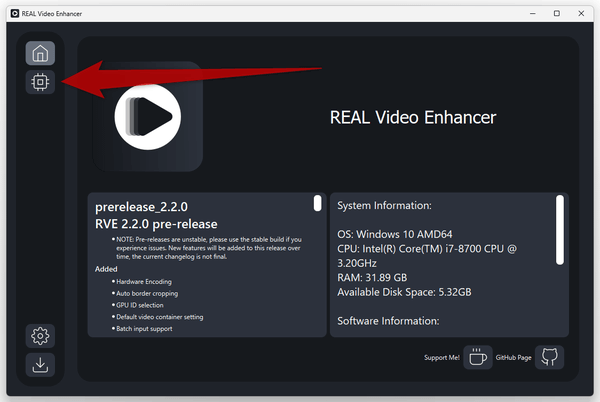This screenshot has height=402, width=600.
Task: Click 'Available Disk Space: 5.32GB' line
Action: (404, 292)
